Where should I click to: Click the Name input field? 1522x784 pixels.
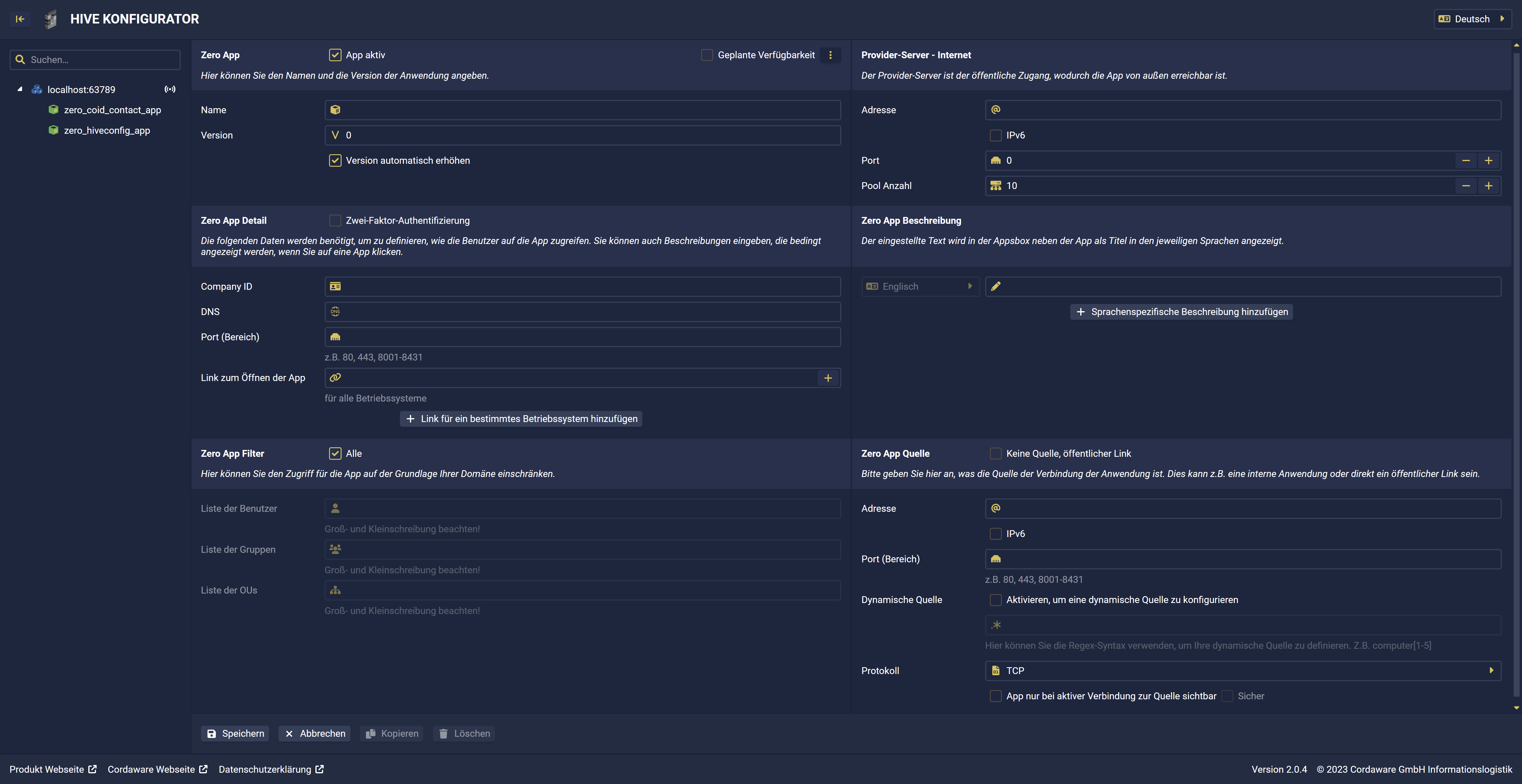[x=583, y=110]
